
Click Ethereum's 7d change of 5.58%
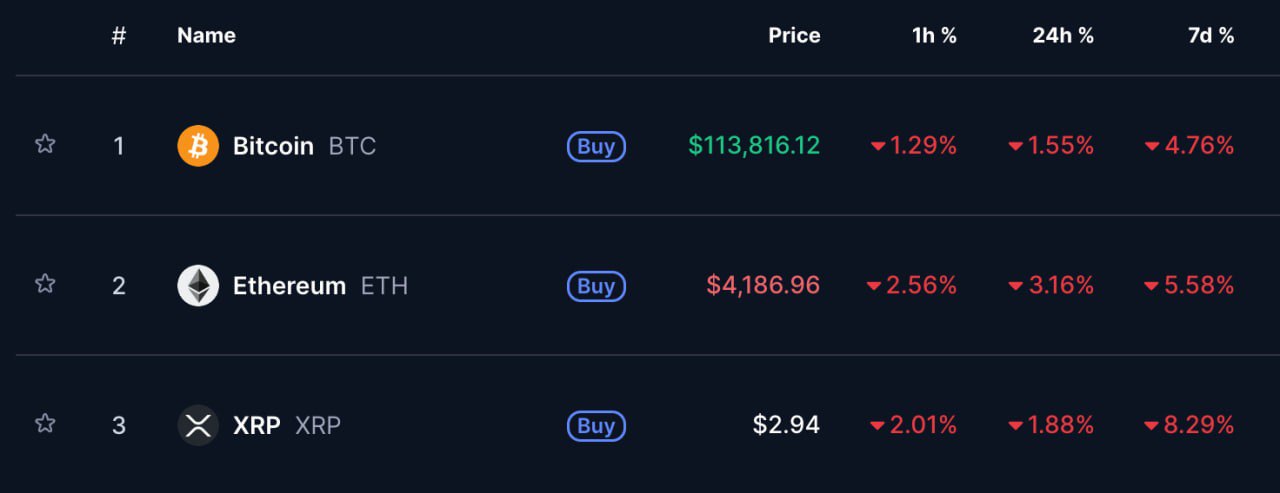coord(1190,286)
